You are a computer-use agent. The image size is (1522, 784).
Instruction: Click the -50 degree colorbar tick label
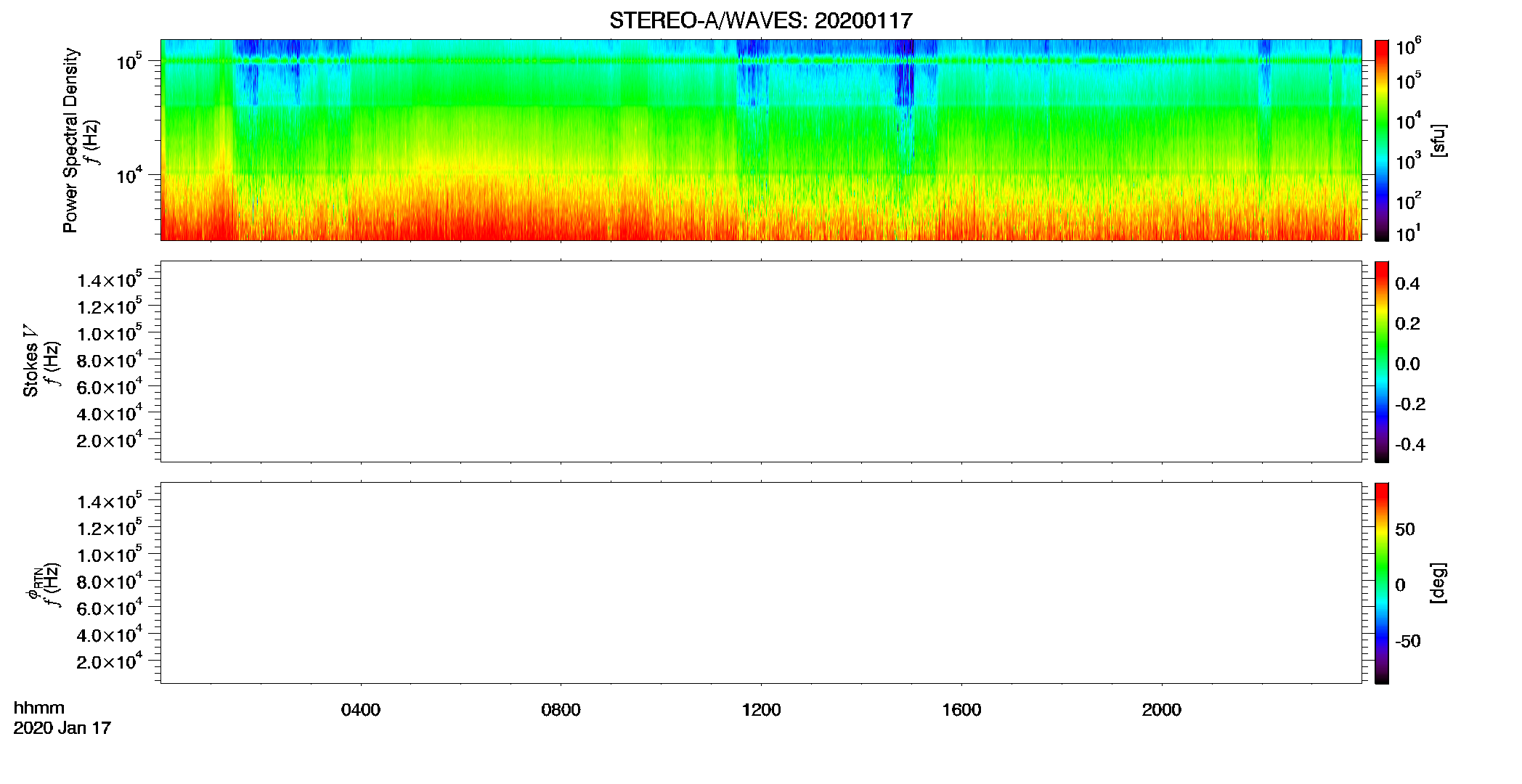(x=1407, y=642)
